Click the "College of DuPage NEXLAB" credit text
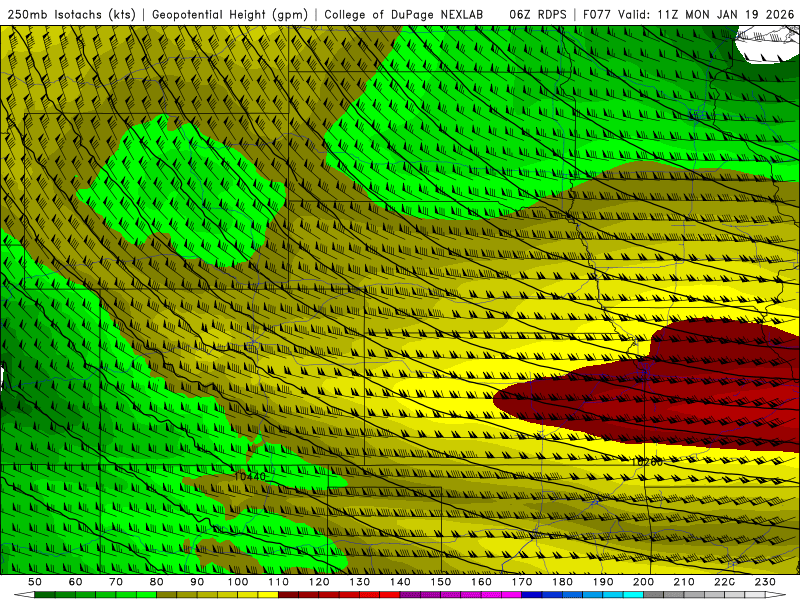 [404, 15]
